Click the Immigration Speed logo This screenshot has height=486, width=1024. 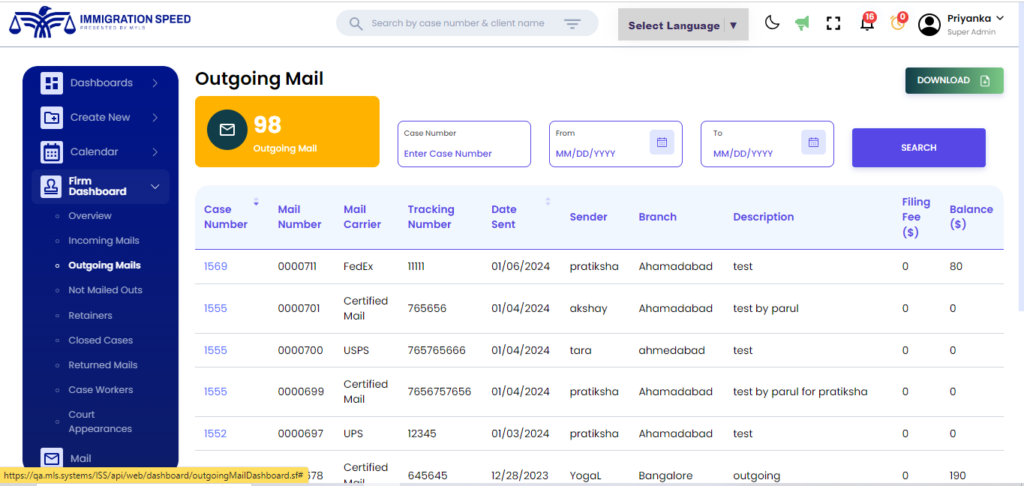(100, 22)
